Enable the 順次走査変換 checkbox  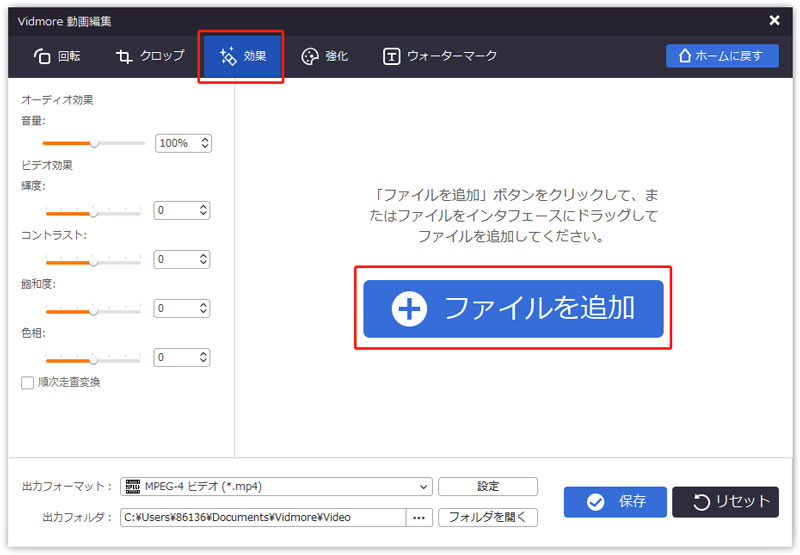pyautogui.click(x=28, y=383)
